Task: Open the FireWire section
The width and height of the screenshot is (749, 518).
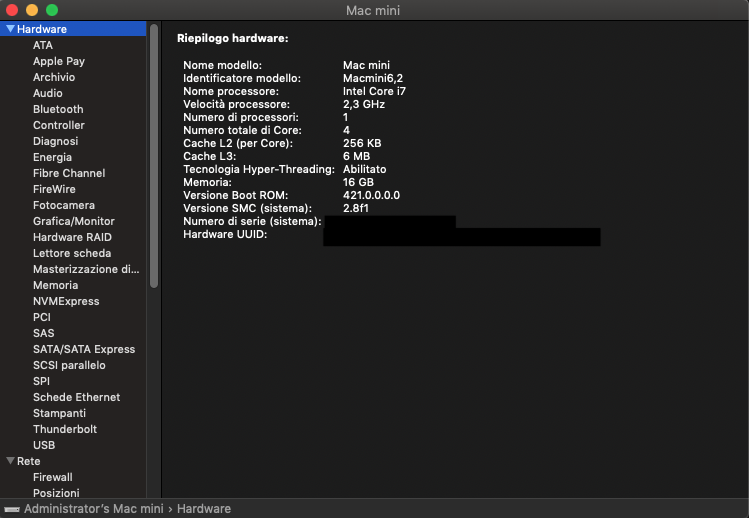Action: tap(54, 189)
